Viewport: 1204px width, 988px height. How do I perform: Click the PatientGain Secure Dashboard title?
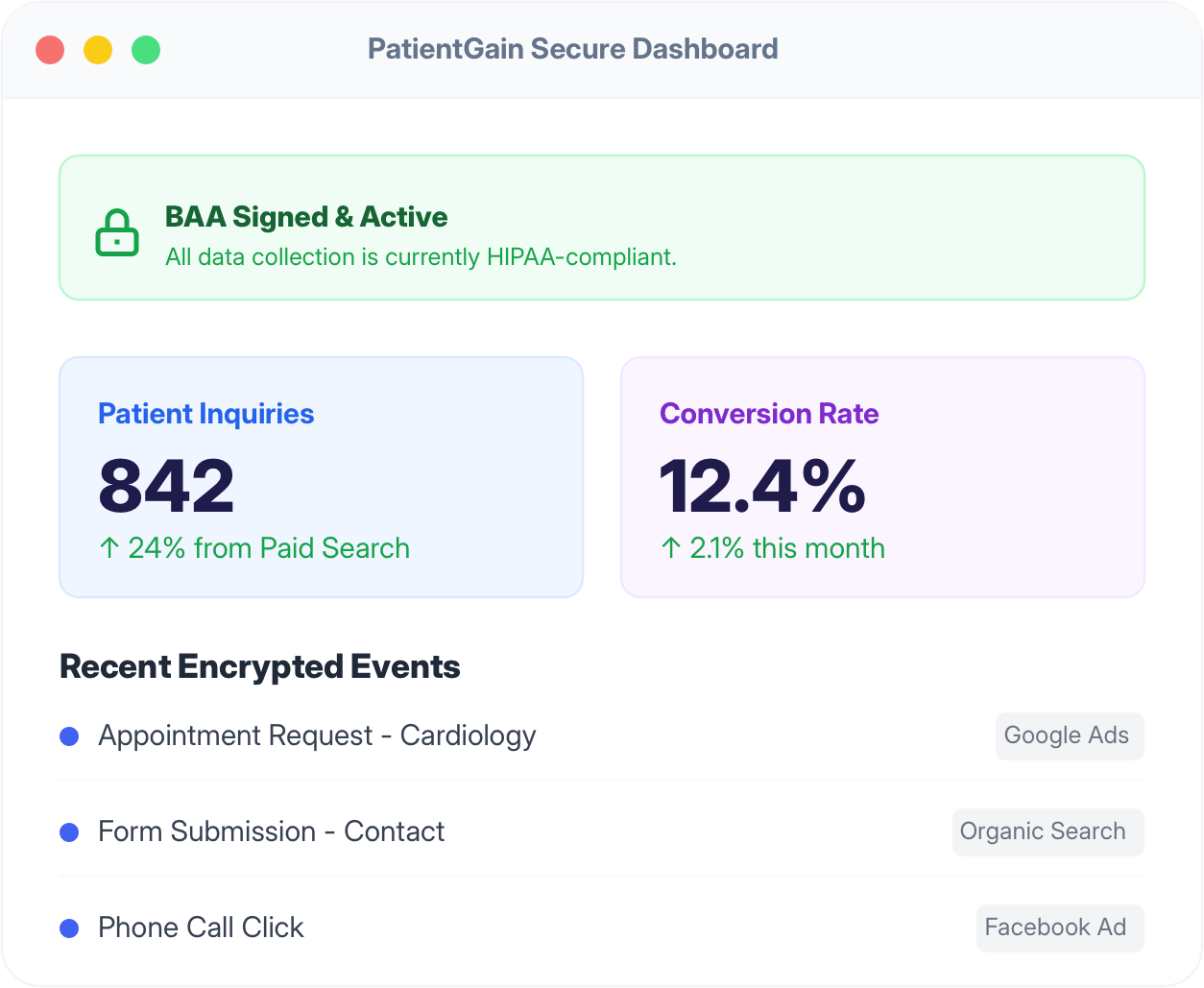[x=573, y=49]
